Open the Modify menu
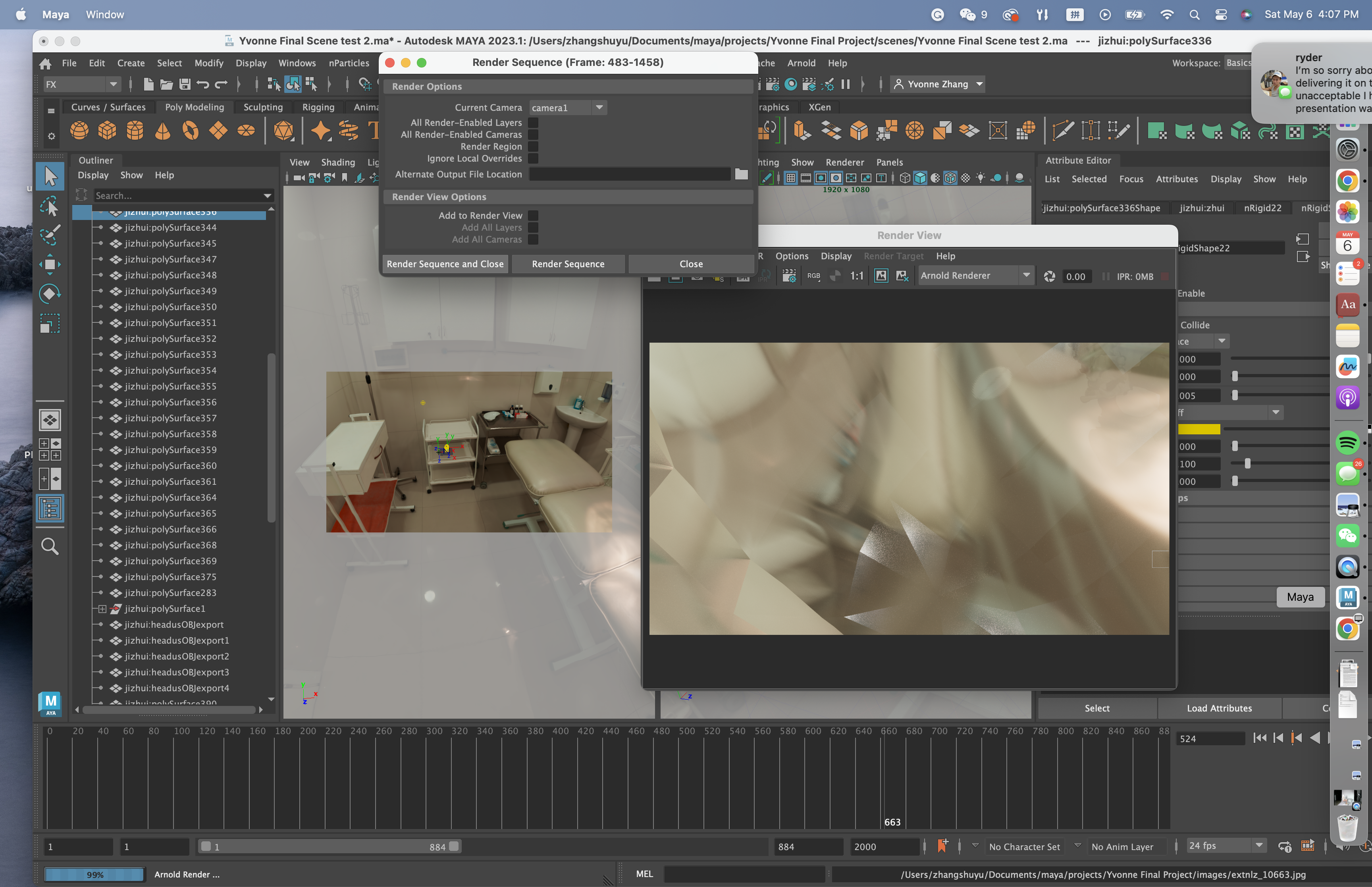The height and width of the screenshot is (887, 1372). [x=209, y=63]
